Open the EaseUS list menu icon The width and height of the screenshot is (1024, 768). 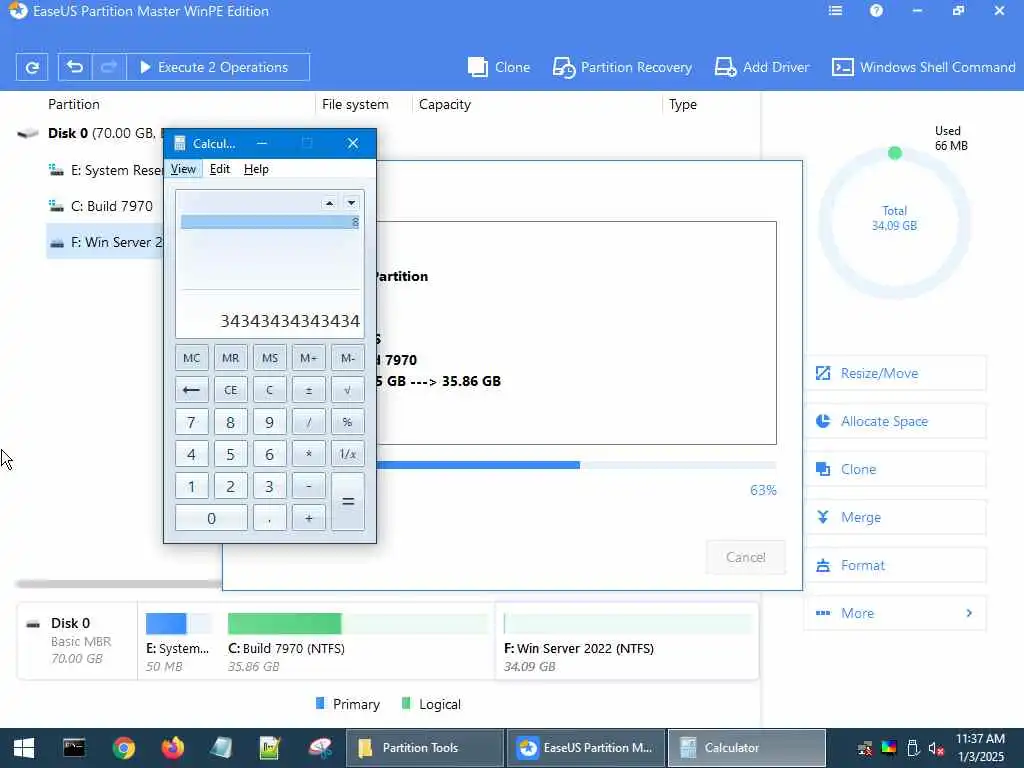tap(835, 11)
